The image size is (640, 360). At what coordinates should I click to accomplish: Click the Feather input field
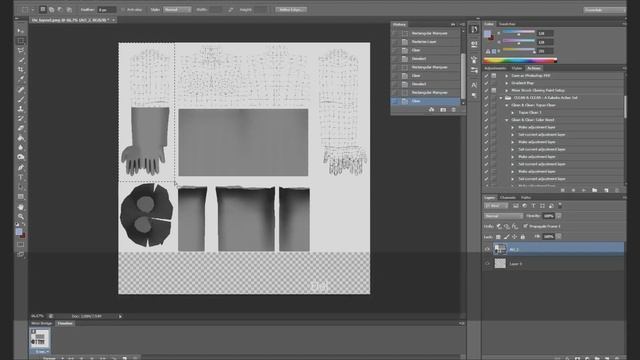107,10
